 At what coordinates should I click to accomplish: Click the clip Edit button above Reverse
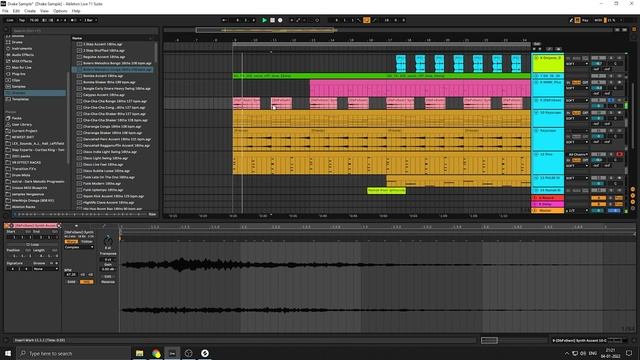(x=108, y=276)
